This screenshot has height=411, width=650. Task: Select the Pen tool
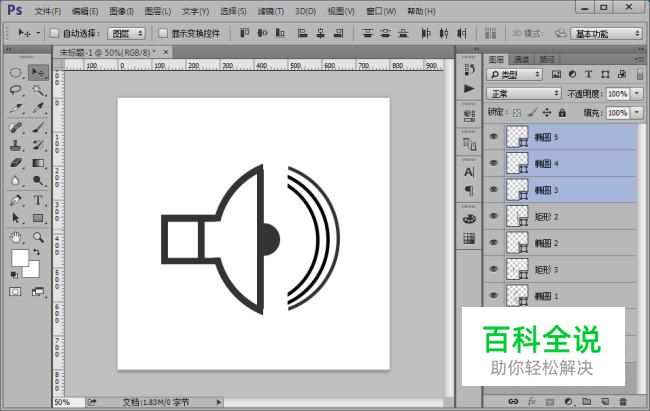tap(16, 200)
